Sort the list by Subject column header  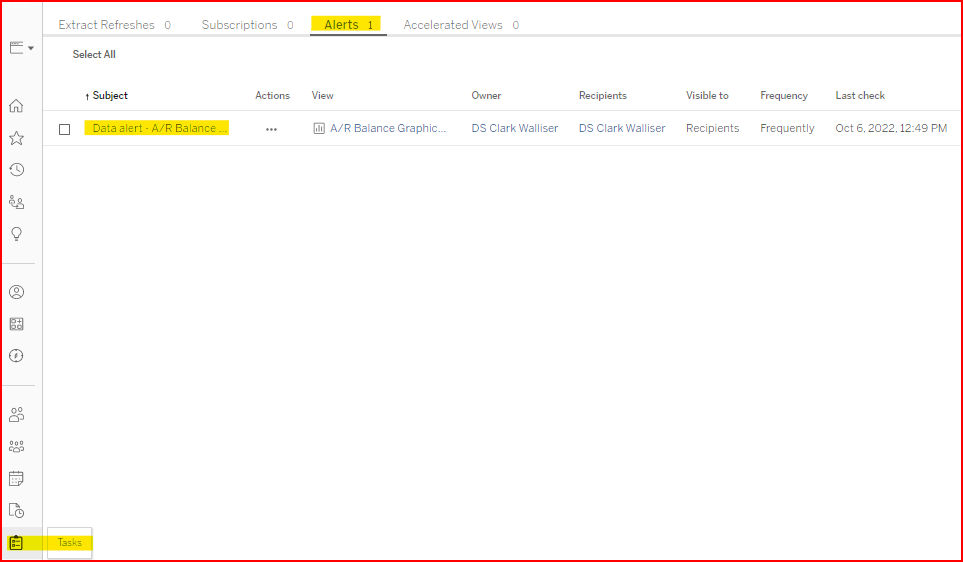point(109,96)
